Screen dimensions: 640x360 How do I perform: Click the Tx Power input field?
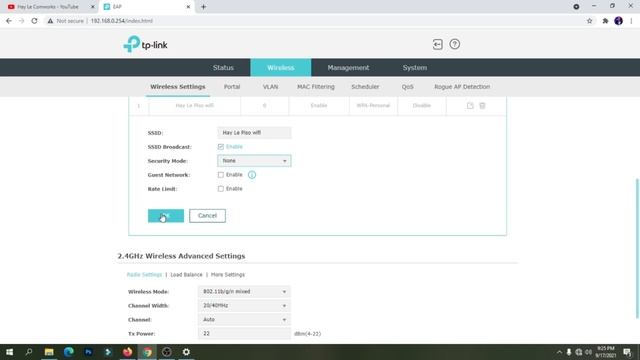[x=244, y=333]
